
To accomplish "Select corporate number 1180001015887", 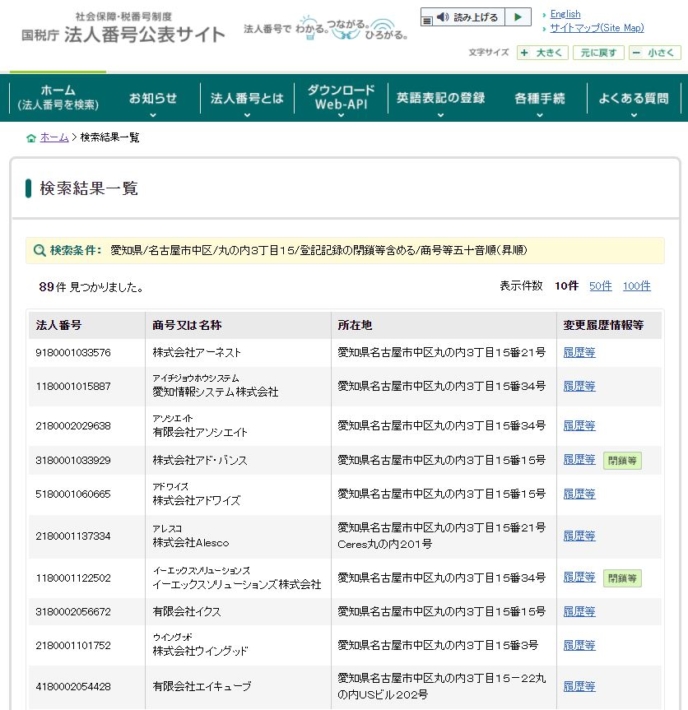I will pyautogui.click(x=73, y=387).
